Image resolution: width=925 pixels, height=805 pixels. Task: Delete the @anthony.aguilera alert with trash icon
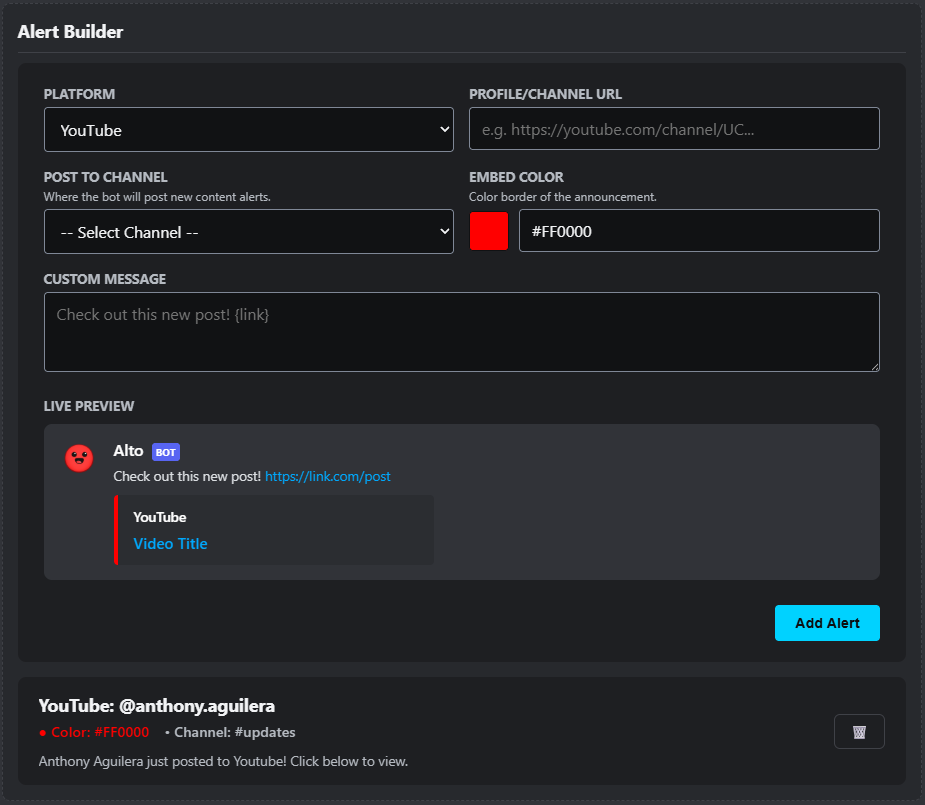click(859, 731)
